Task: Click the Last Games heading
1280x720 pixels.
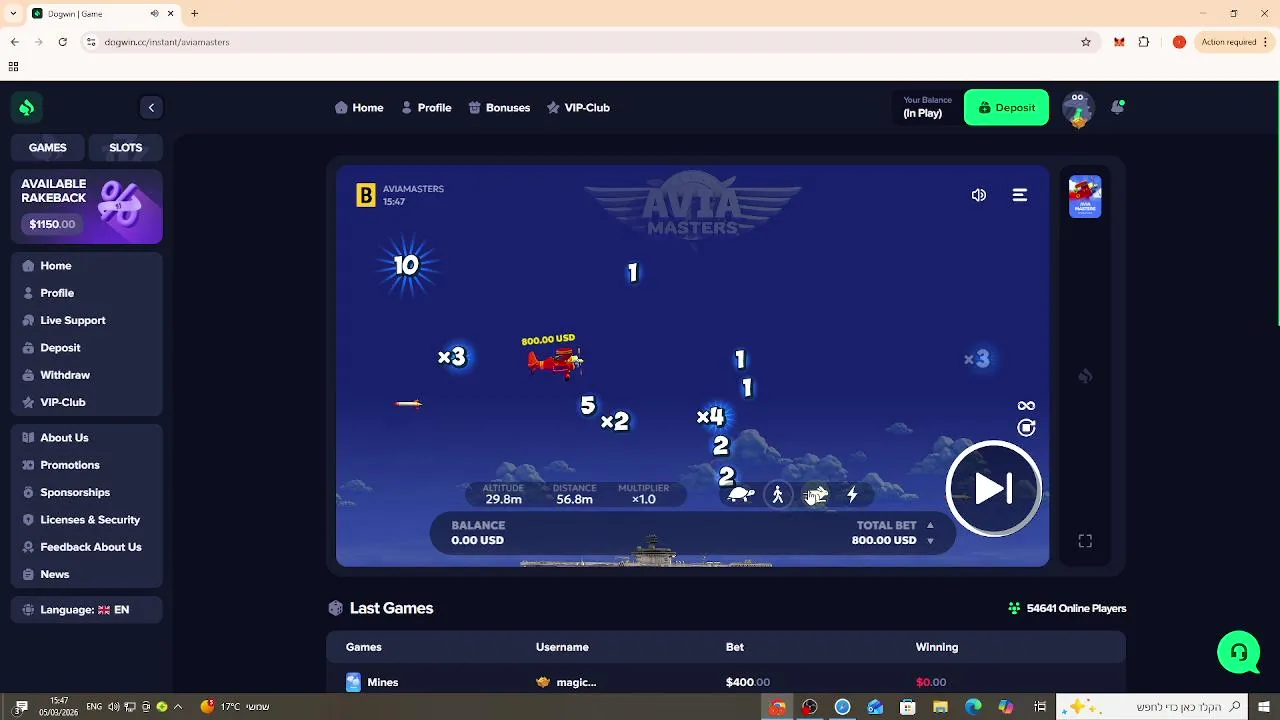Action: pos(391,608)
